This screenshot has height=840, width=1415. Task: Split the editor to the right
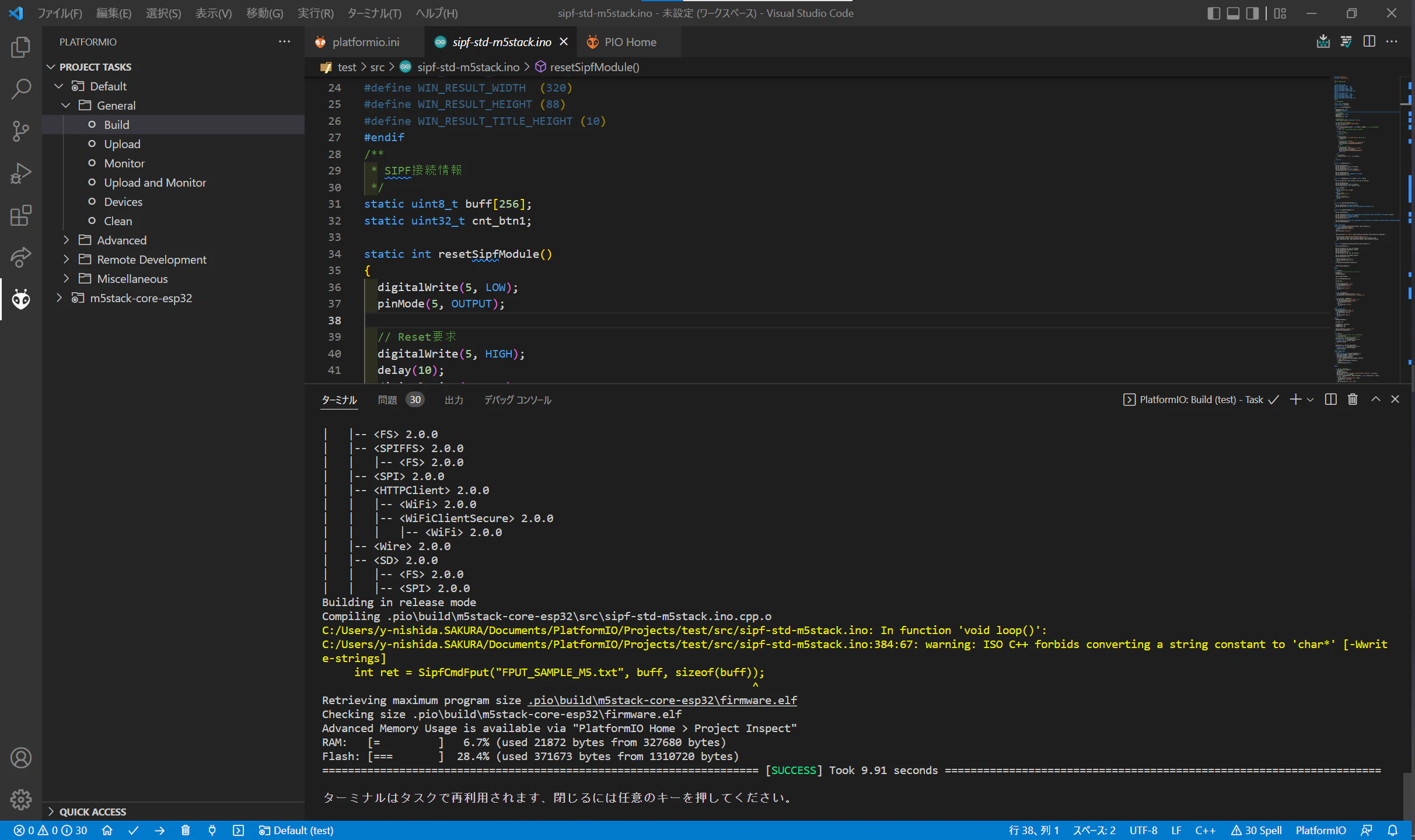1369,41
